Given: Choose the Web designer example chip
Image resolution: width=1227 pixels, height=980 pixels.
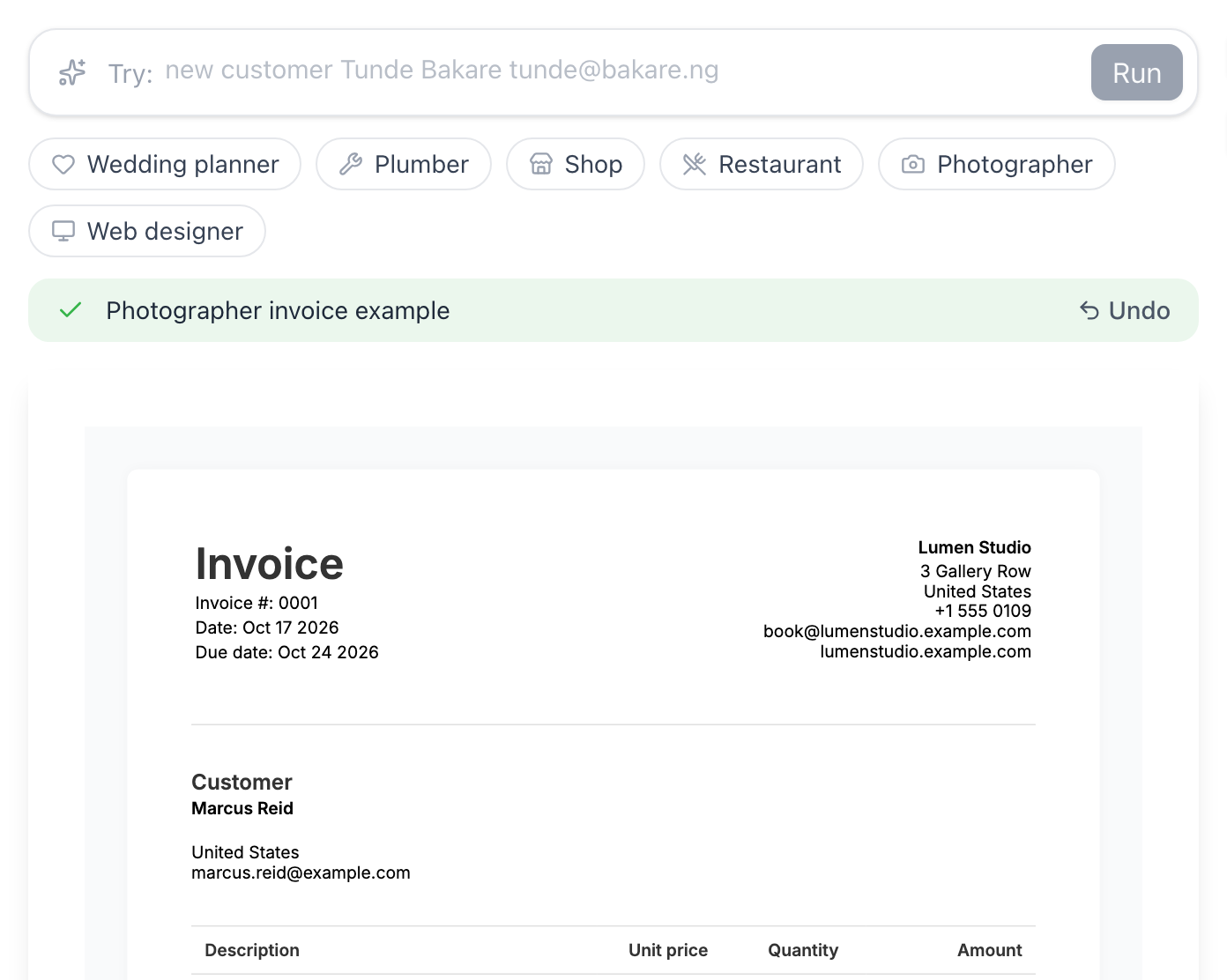Looking at the screenshot, I should (x=147, y=232).
